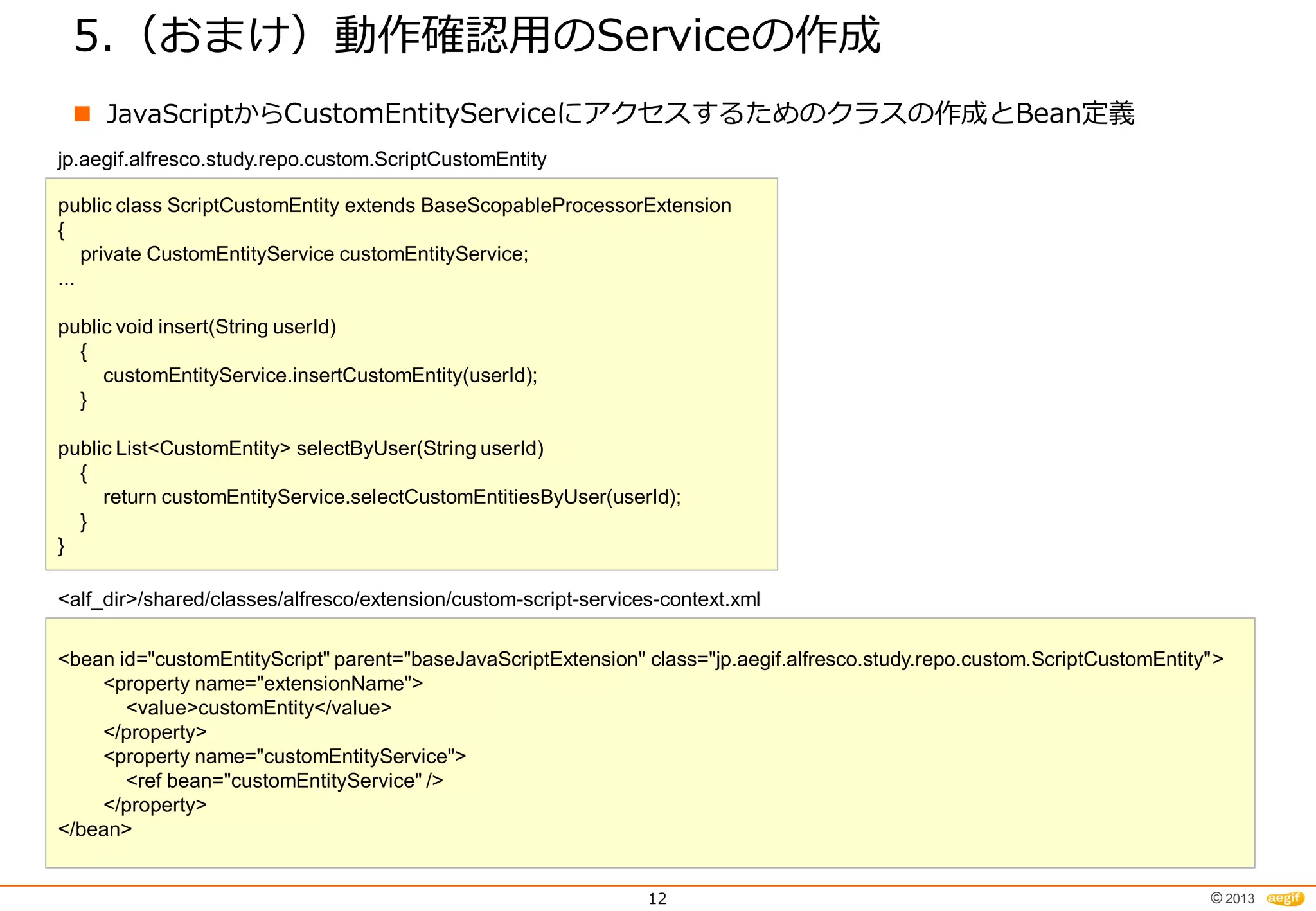Click the bullet text about JavaScriptからCustomEntityService

pos(620,114)
